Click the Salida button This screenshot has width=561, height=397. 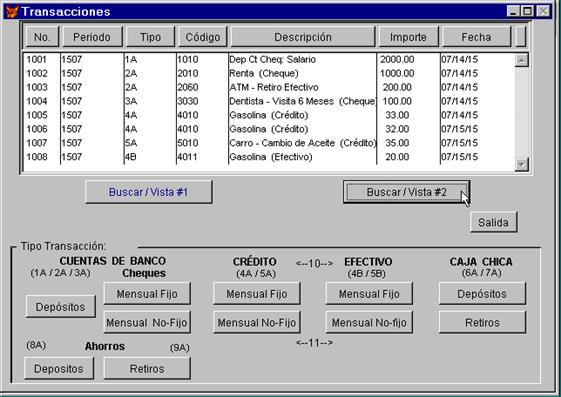point(493,222)
